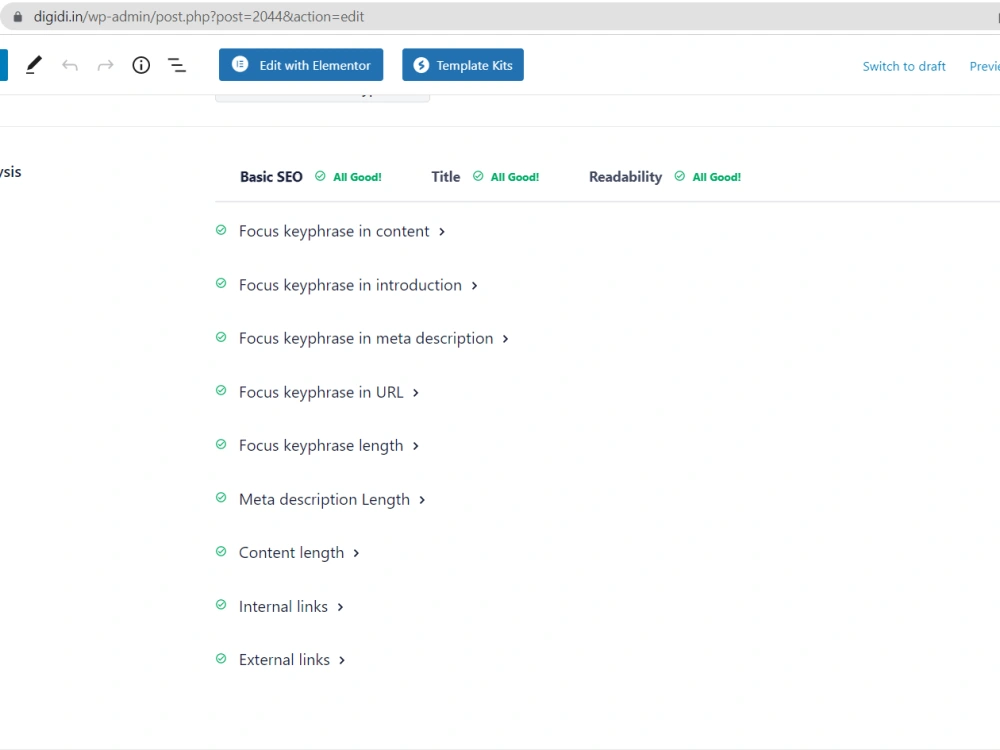Click green check beside Focus keyphrase in introduction

click(221, 283)
